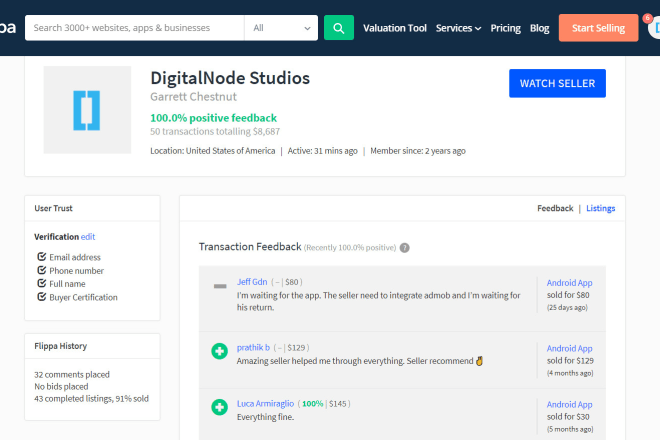The width and height of the screenshot is (660, 440).
Task: Click the 100% rating beside Luca Armiraglio
Action: pos(313,404)
